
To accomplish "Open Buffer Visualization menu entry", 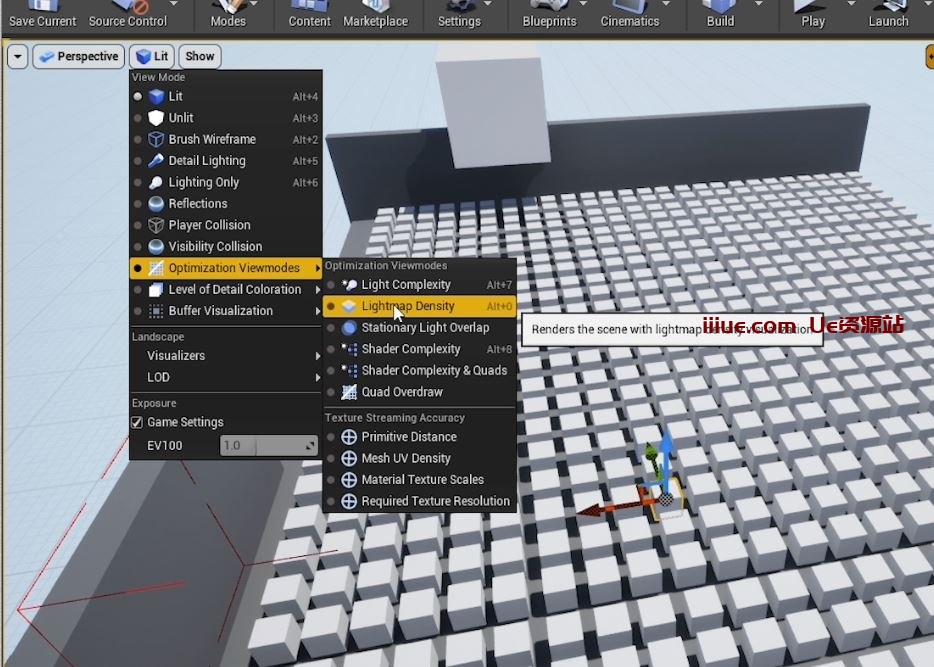I will (x=220, y=311).
